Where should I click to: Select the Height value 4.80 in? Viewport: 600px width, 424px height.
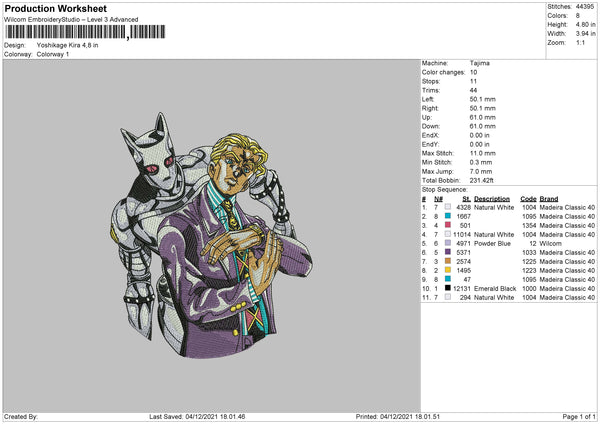click(x=585, y=24)
